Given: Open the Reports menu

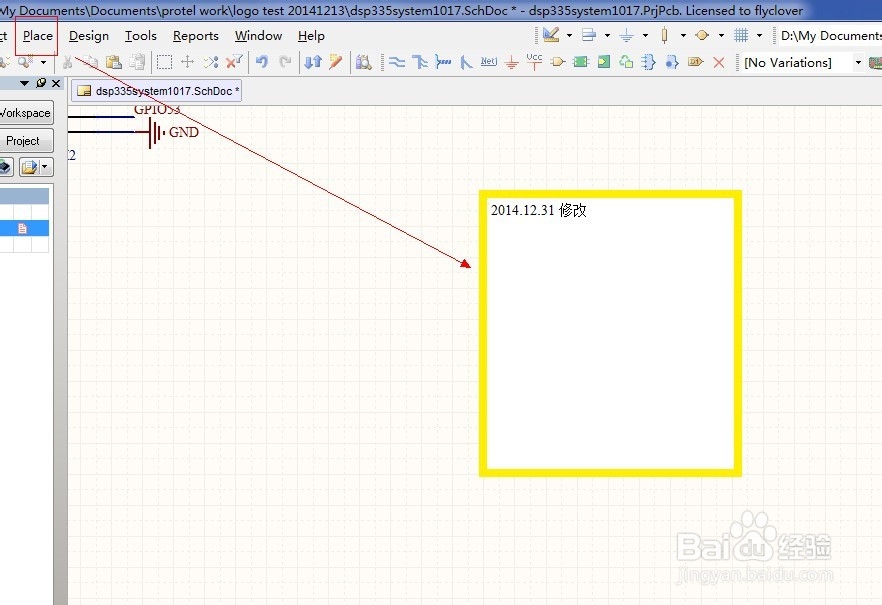Looking at the screenshot, I should [196, 36].
